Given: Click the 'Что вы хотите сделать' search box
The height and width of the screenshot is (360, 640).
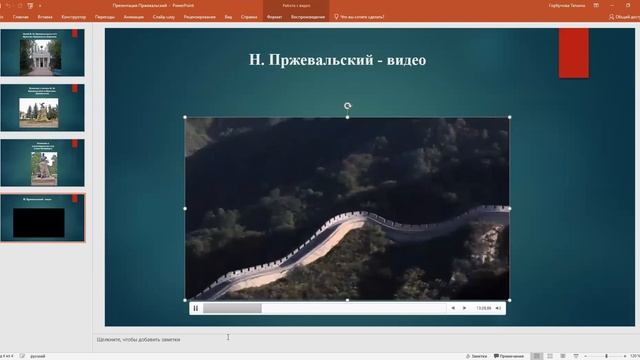Looking at the screenshot, I should point(359,17).
